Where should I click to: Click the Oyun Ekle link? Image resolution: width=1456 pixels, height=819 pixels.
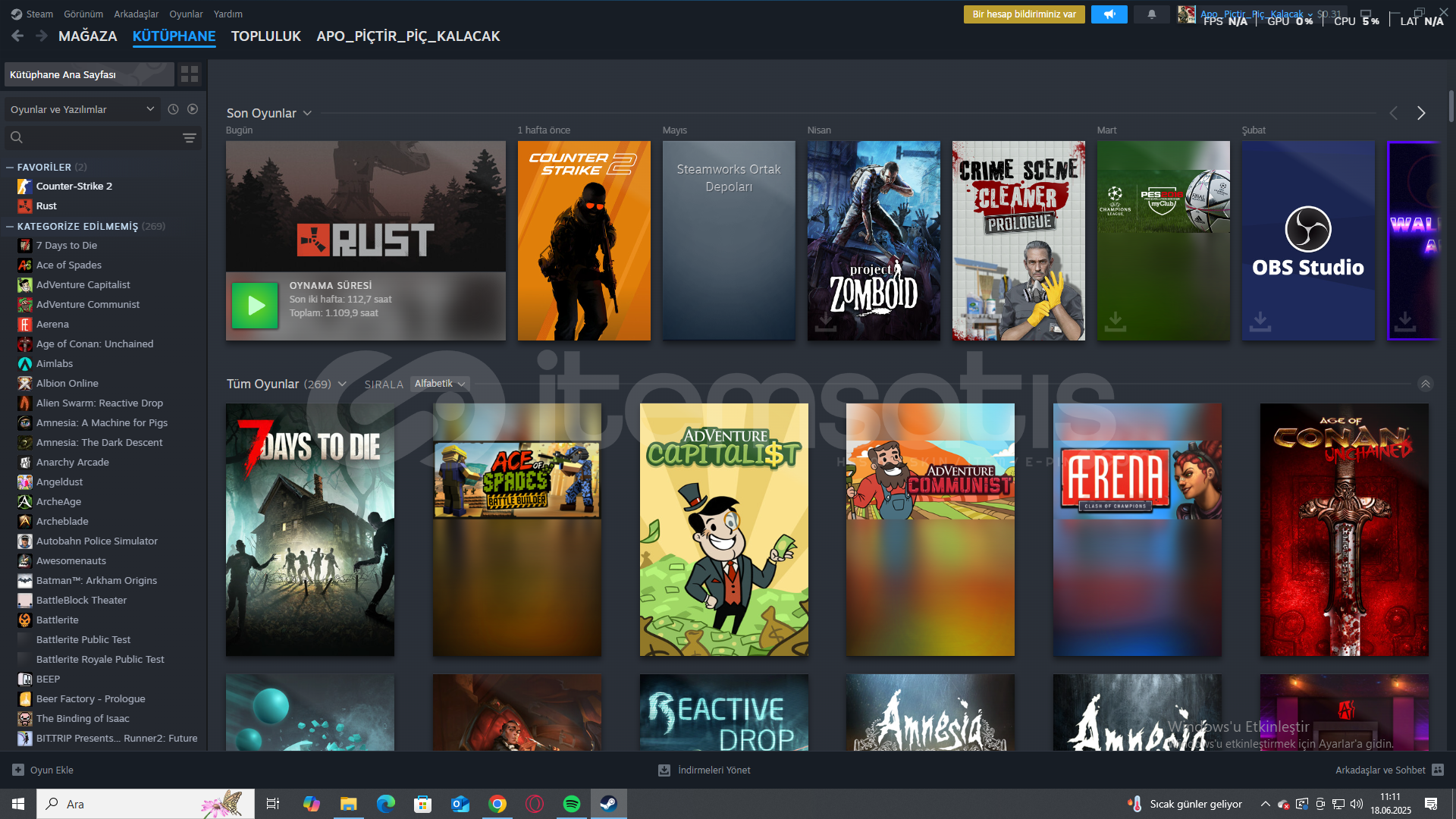point(52,770)
